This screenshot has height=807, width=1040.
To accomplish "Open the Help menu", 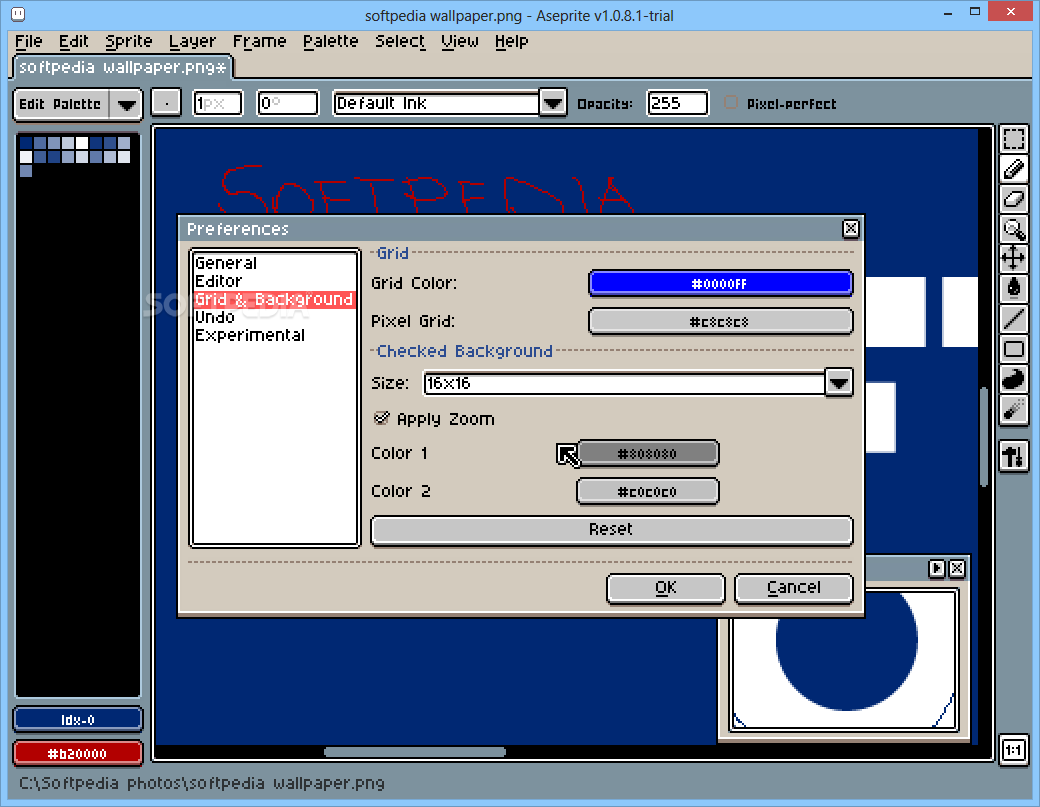I will click(511, 41).
